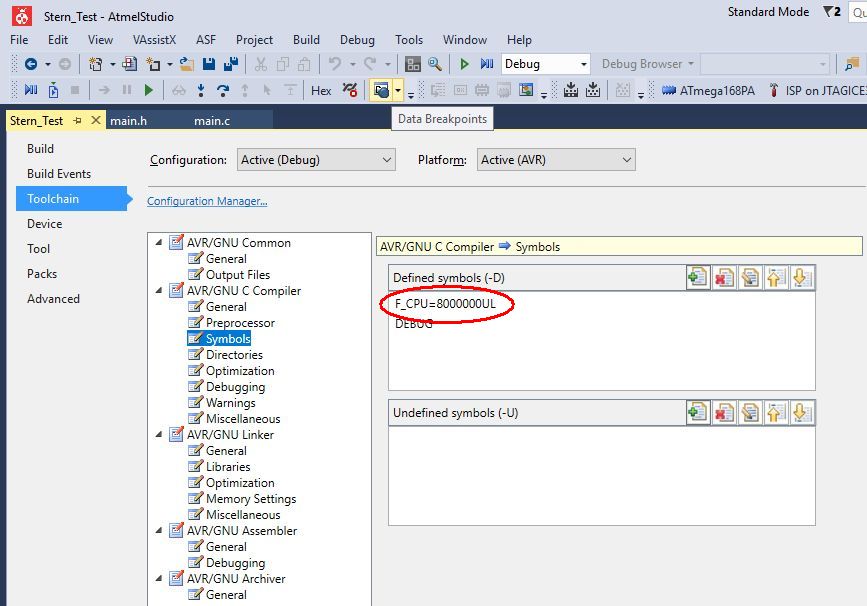Click the green Start Without Debugging arrow
The height and width of the screenshot is (606, 867).
pos(464,64)
